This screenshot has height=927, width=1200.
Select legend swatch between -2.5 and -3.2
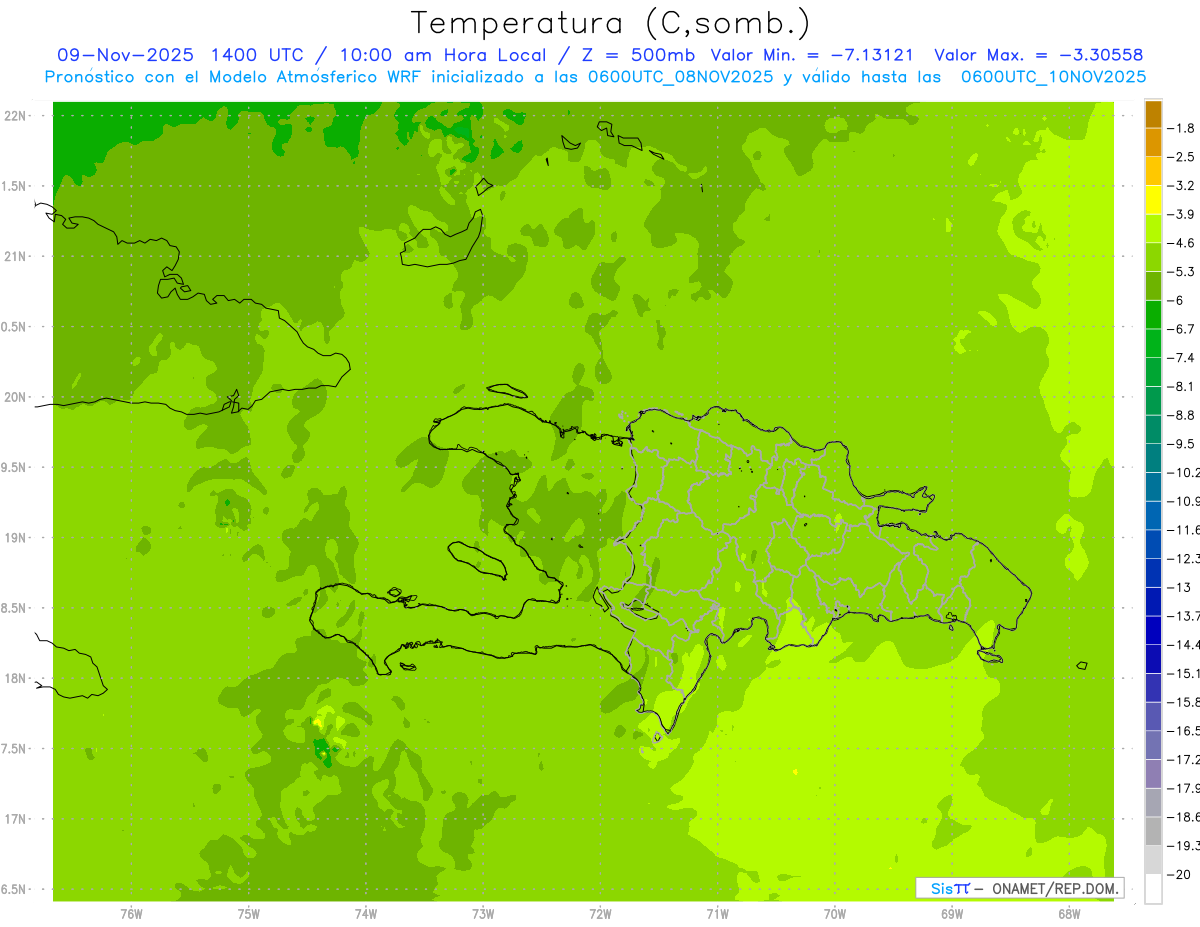(x=1153, y=171)
